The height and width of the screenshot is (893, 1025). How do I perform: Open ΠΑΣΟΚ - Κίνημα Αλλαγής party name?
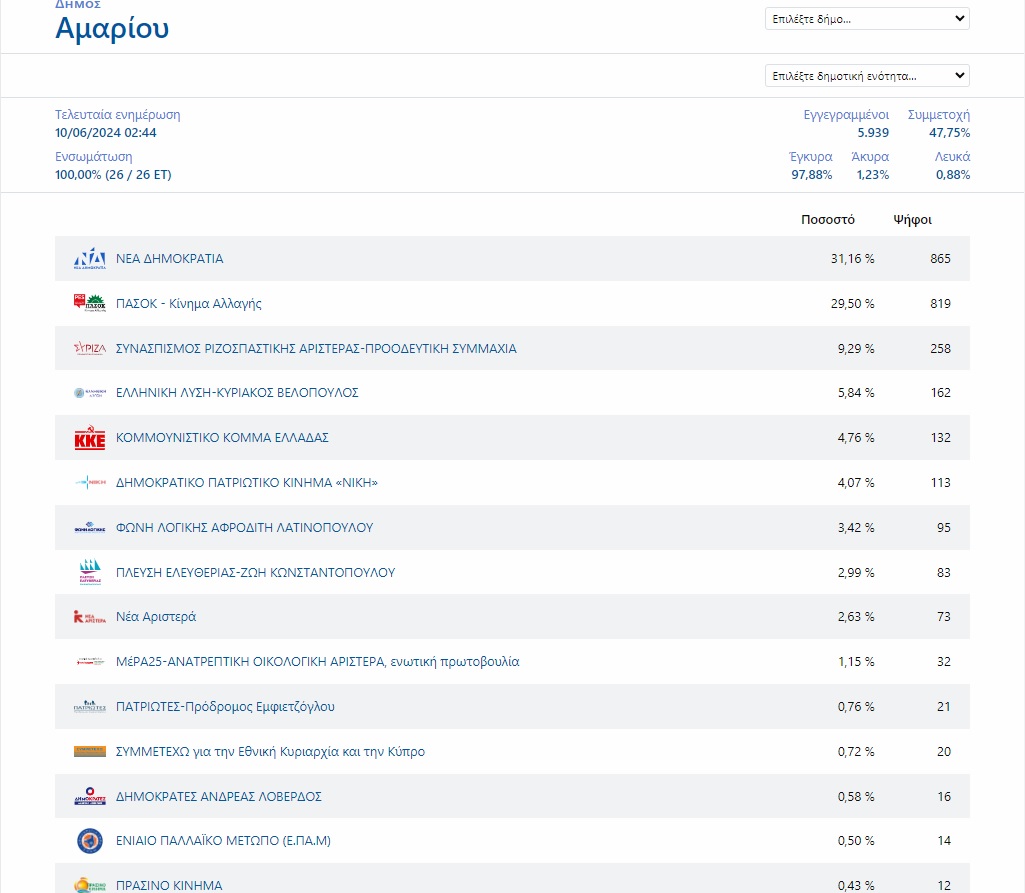(x=188, y=304)
